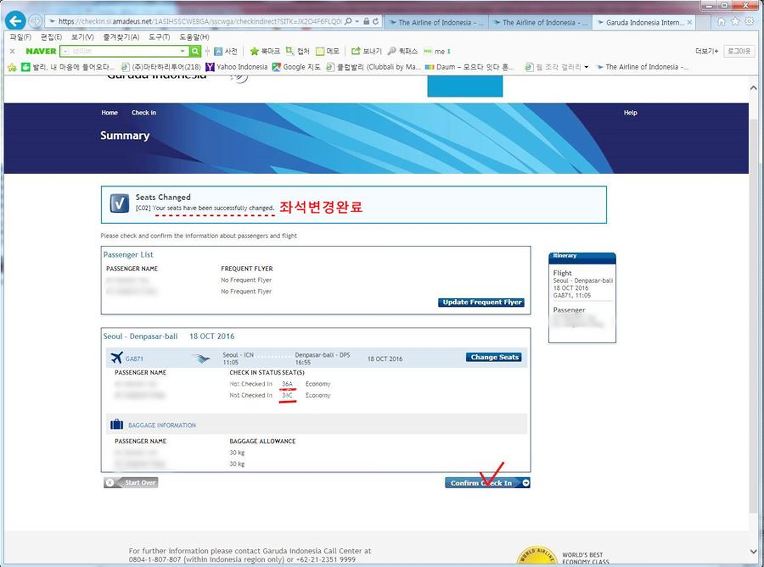
Task: Switch to first 'The Airline of Indonesia' tab
Action: tap(436, 22)
